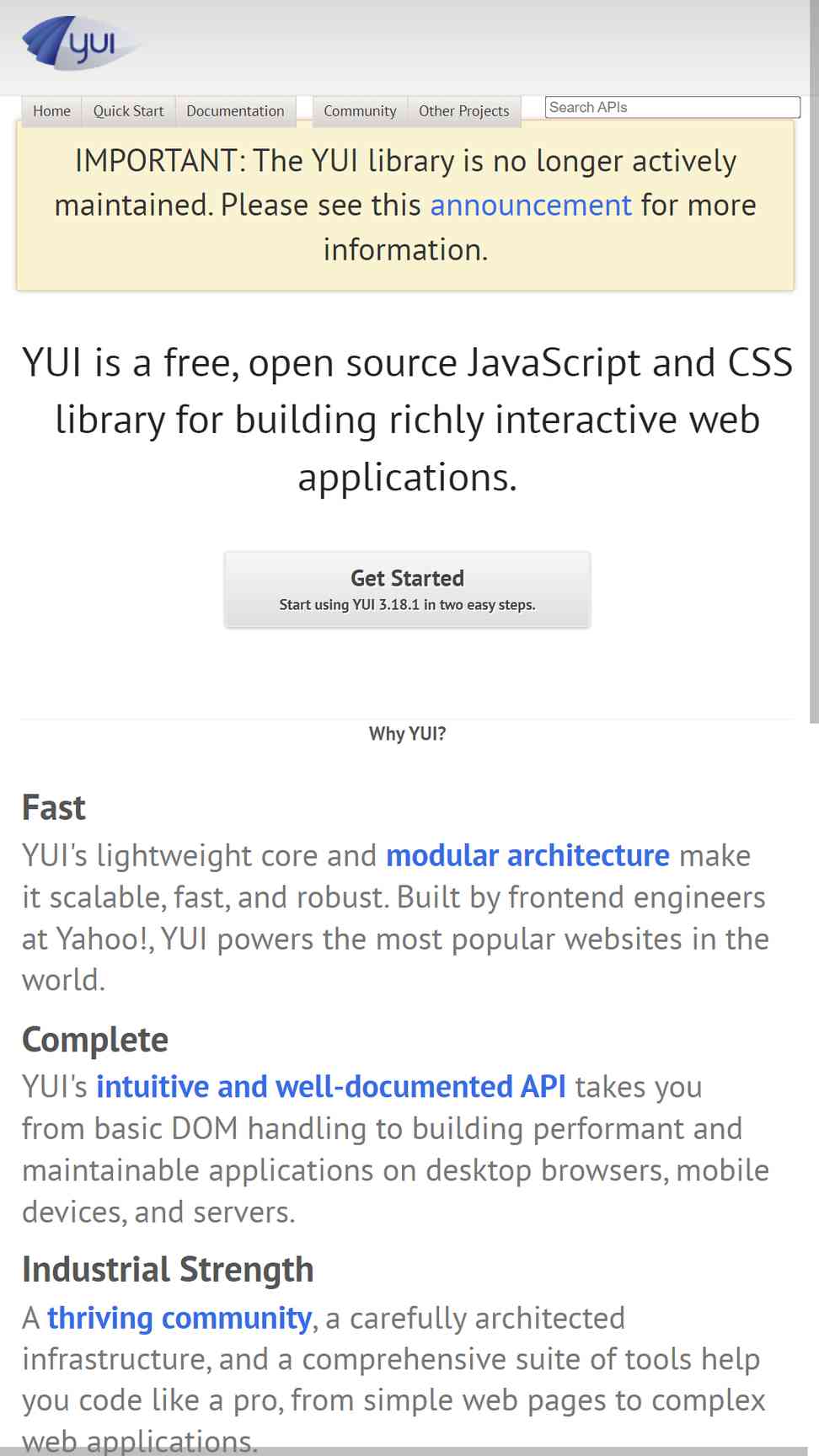This screenshot has height=1456, width=819.
Task: Click the vertical page scrollbar
Action: (814, 362)
